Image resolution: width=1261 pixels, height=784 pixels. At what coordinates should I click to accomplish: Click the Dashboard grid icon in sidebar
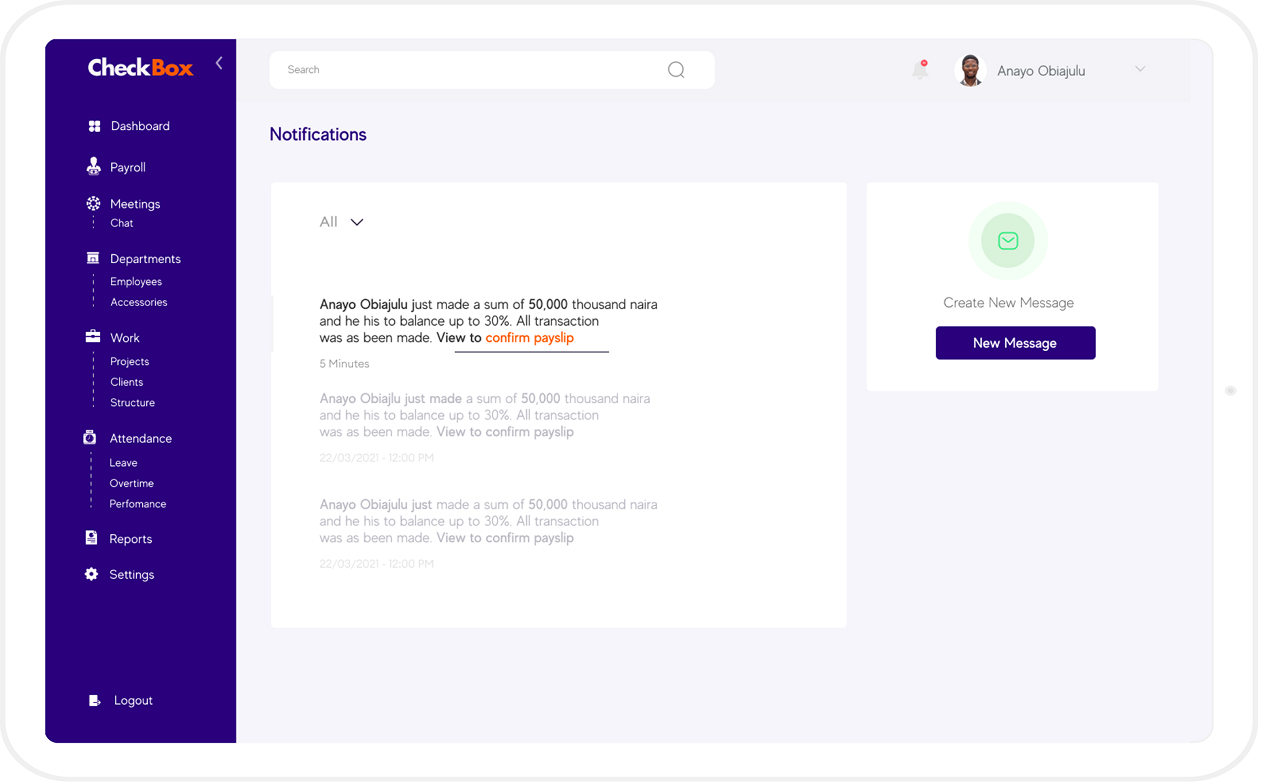[x=94, y=126]
